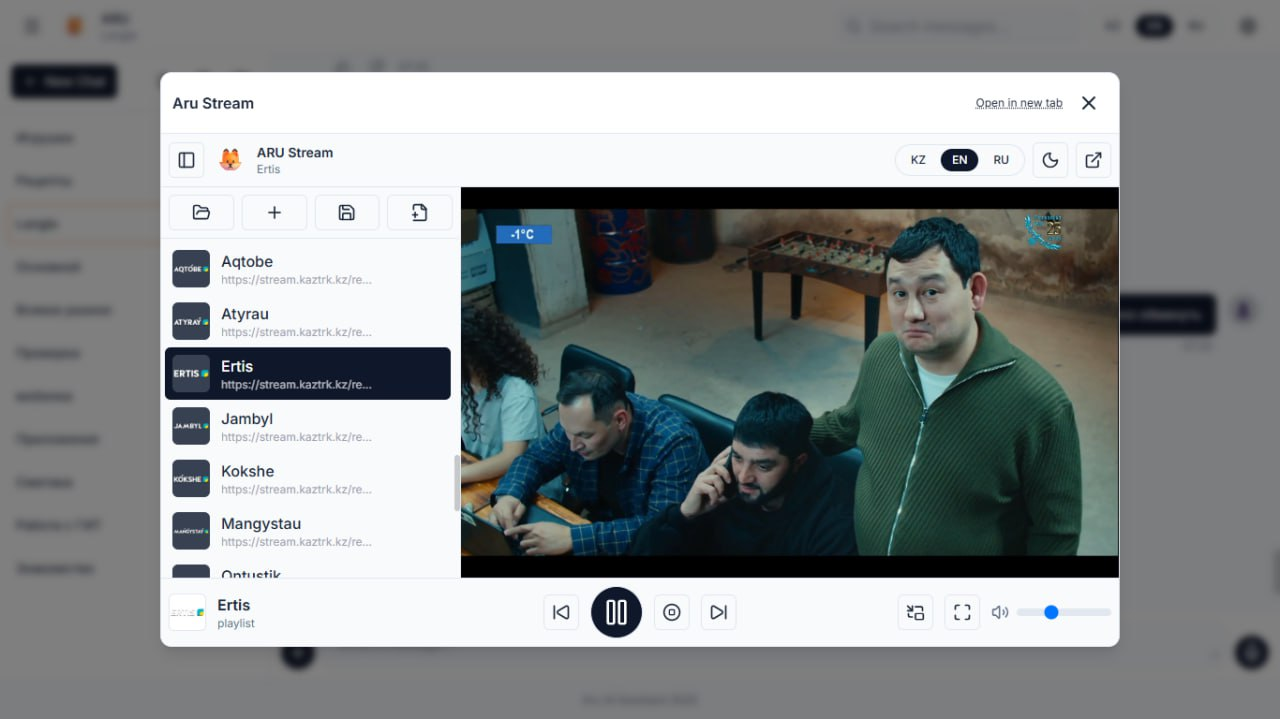Pause the current Ertis stream
The width and height of the screenshot is (1280, 719).
click(x=616, y=612)
